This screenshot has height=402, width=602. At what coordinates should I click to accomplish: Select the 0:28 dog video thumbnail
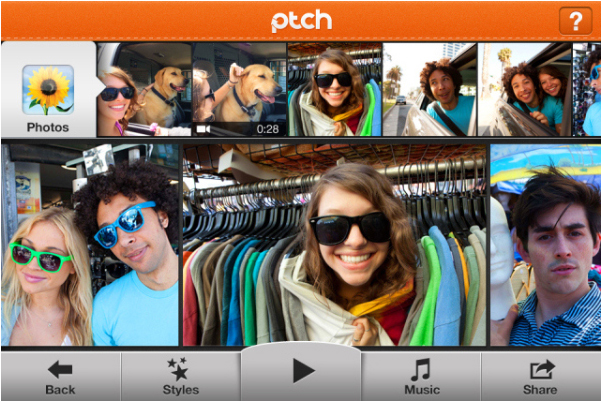[x=239, y=88]
